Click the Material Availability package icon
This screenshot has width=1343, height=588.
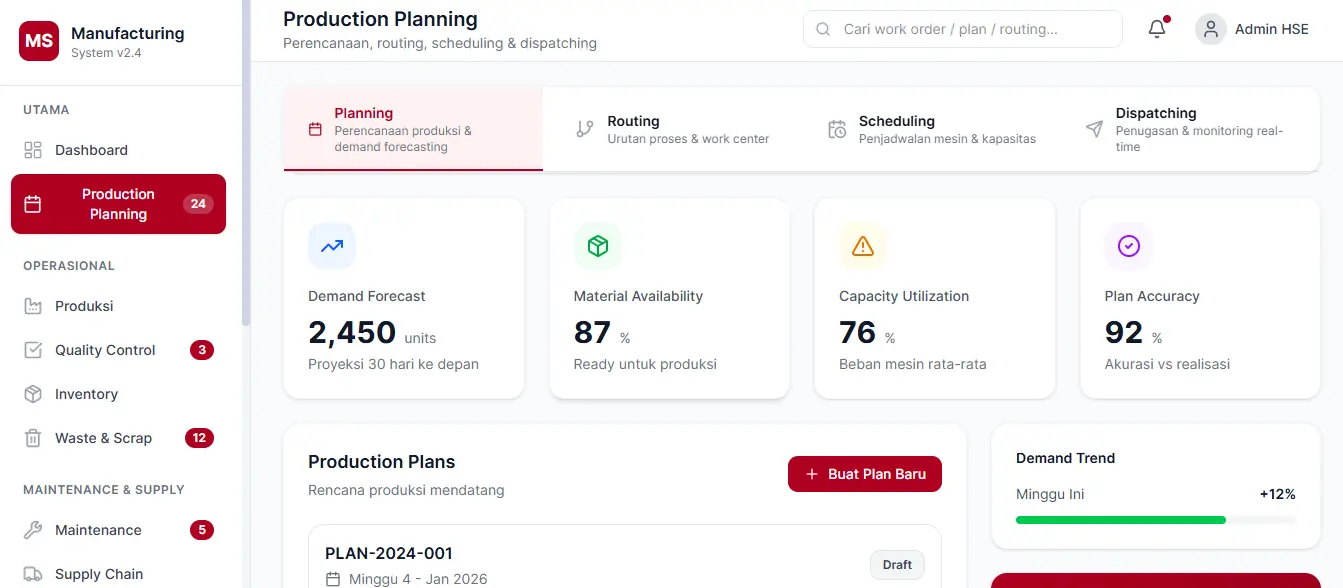coord(597,246)
